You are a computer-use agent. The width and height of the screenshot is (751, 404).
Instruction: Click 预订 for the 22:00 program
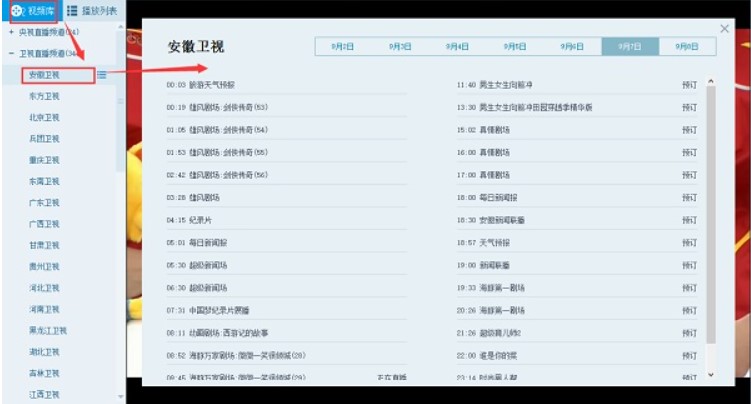click(689, 356)
